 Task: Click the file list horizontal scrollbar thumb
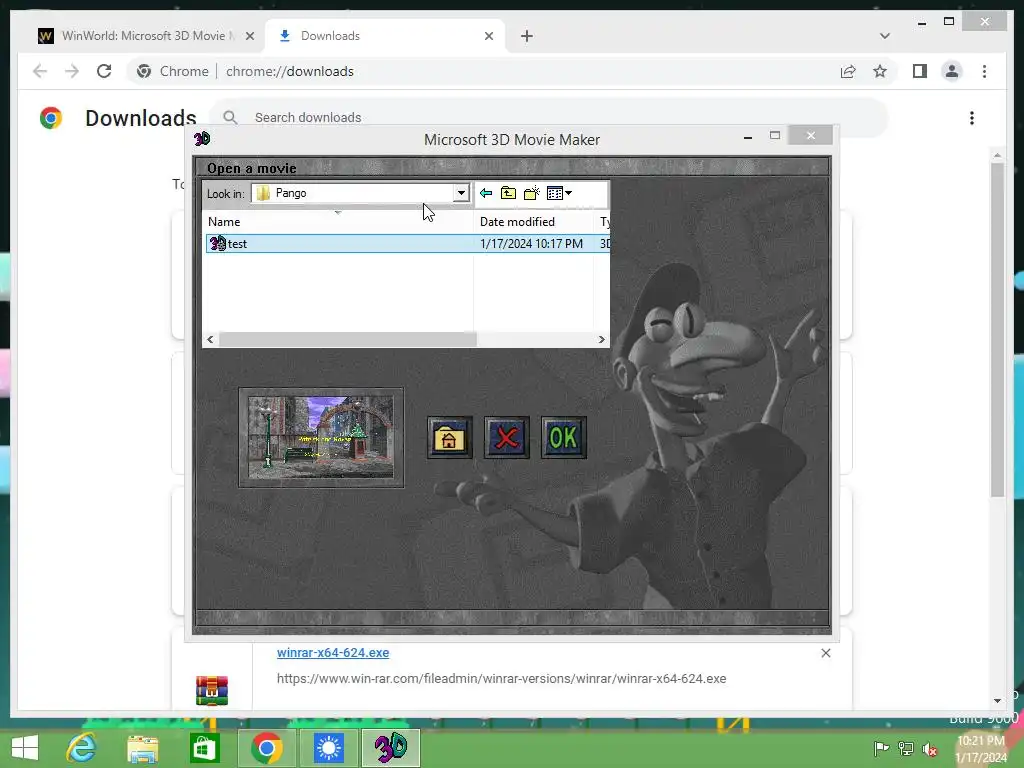347,339
